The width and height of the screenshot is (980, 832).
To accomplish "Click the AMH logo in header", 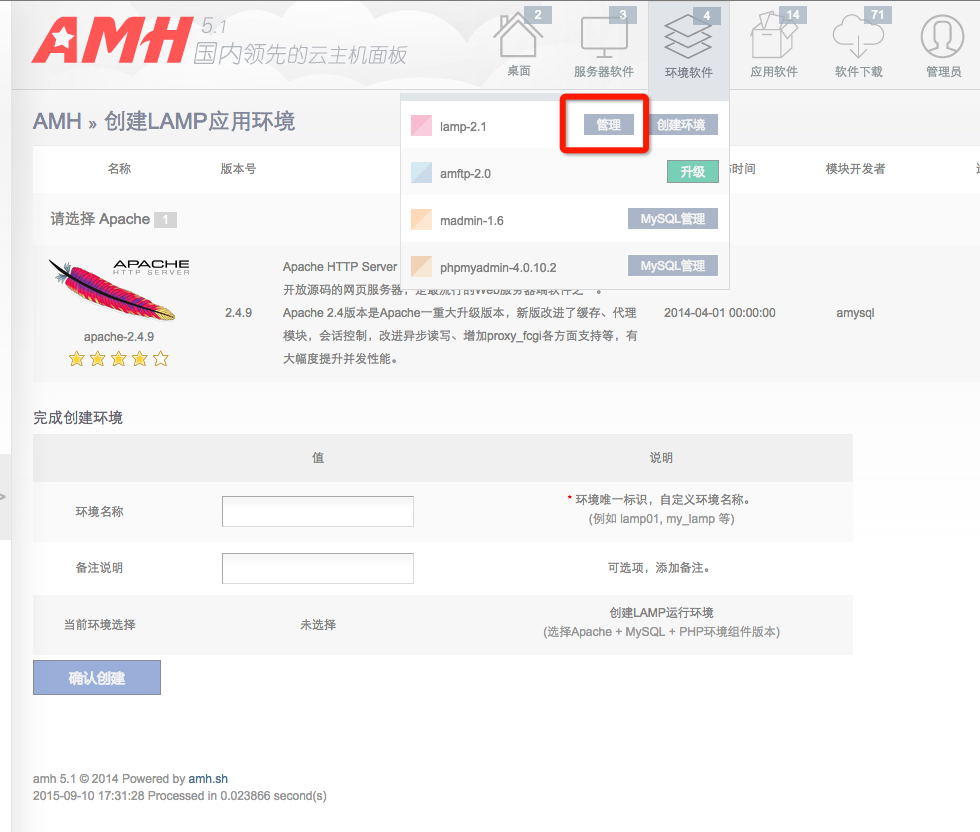I will pyautogui.click(x=111, y=40).
